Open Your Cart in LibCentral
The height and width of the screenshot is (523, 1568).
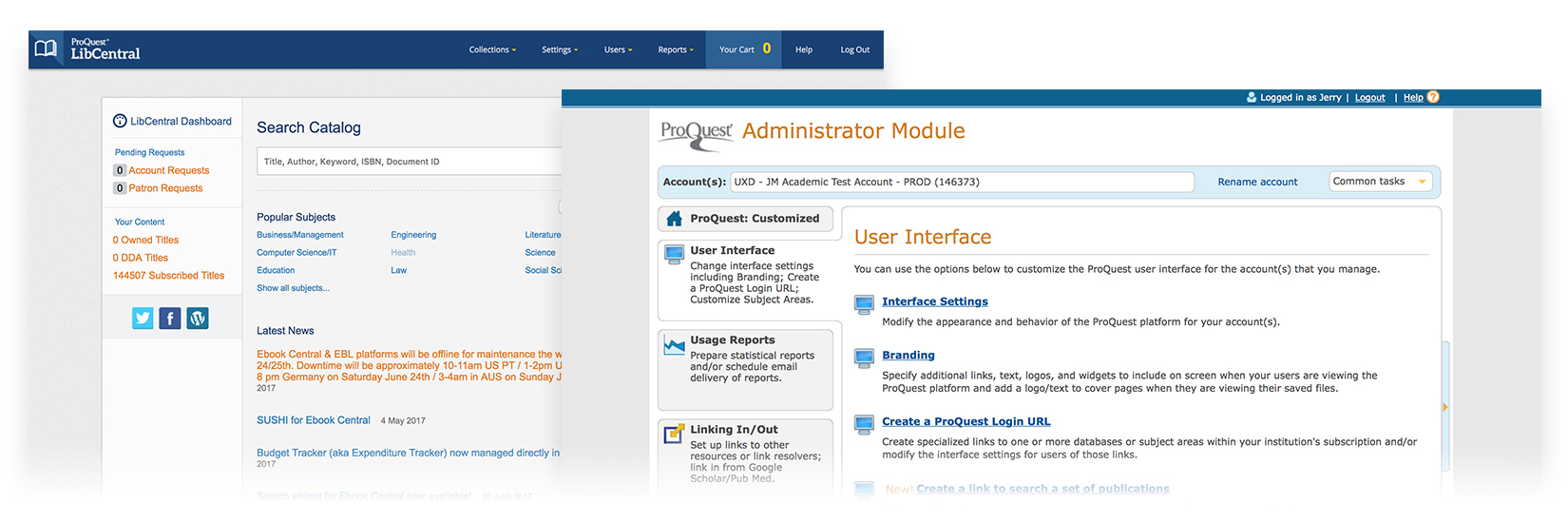744,49
